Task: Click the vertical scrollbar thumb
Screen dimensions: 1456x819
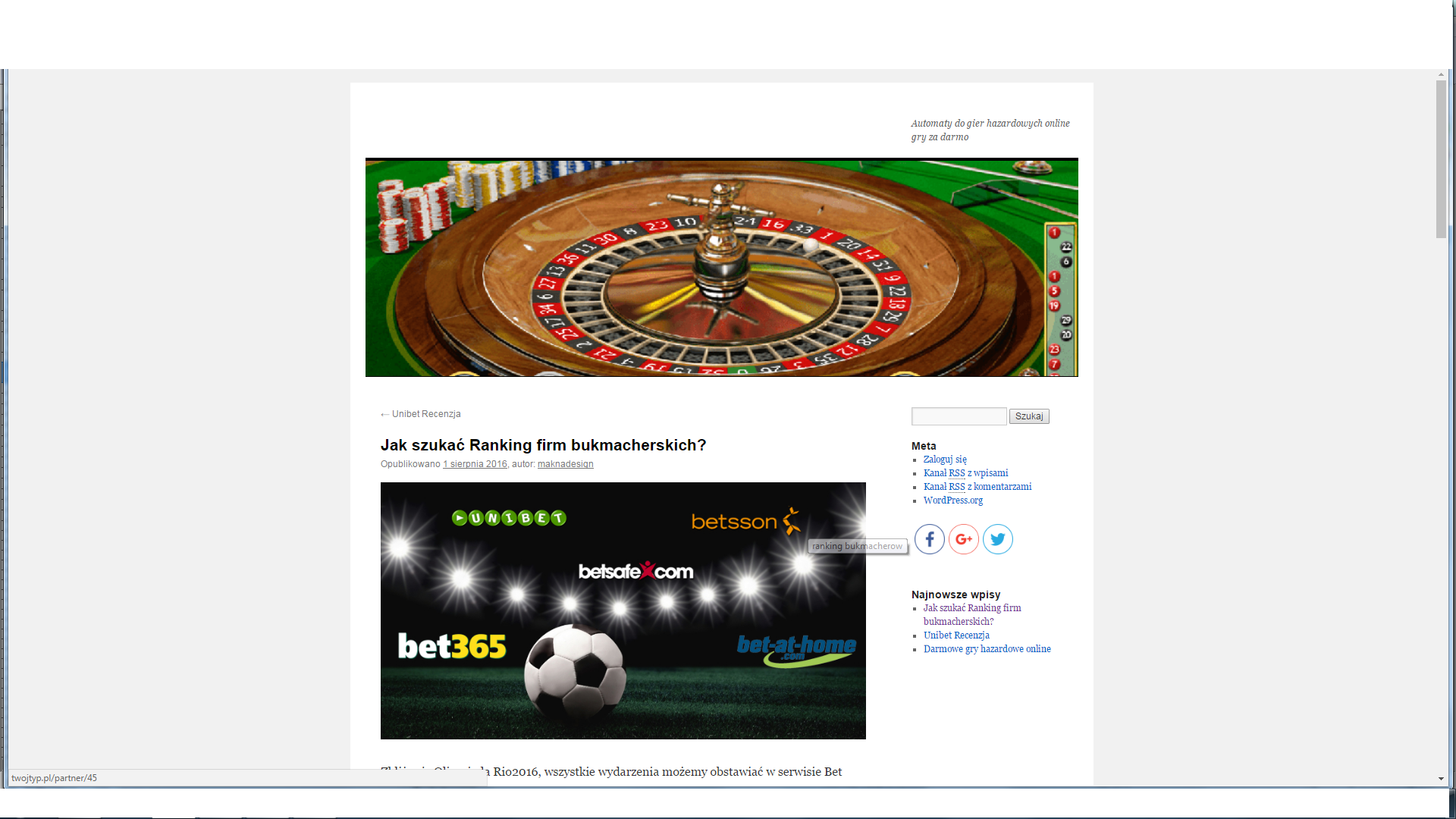Action: point(1441,159)
